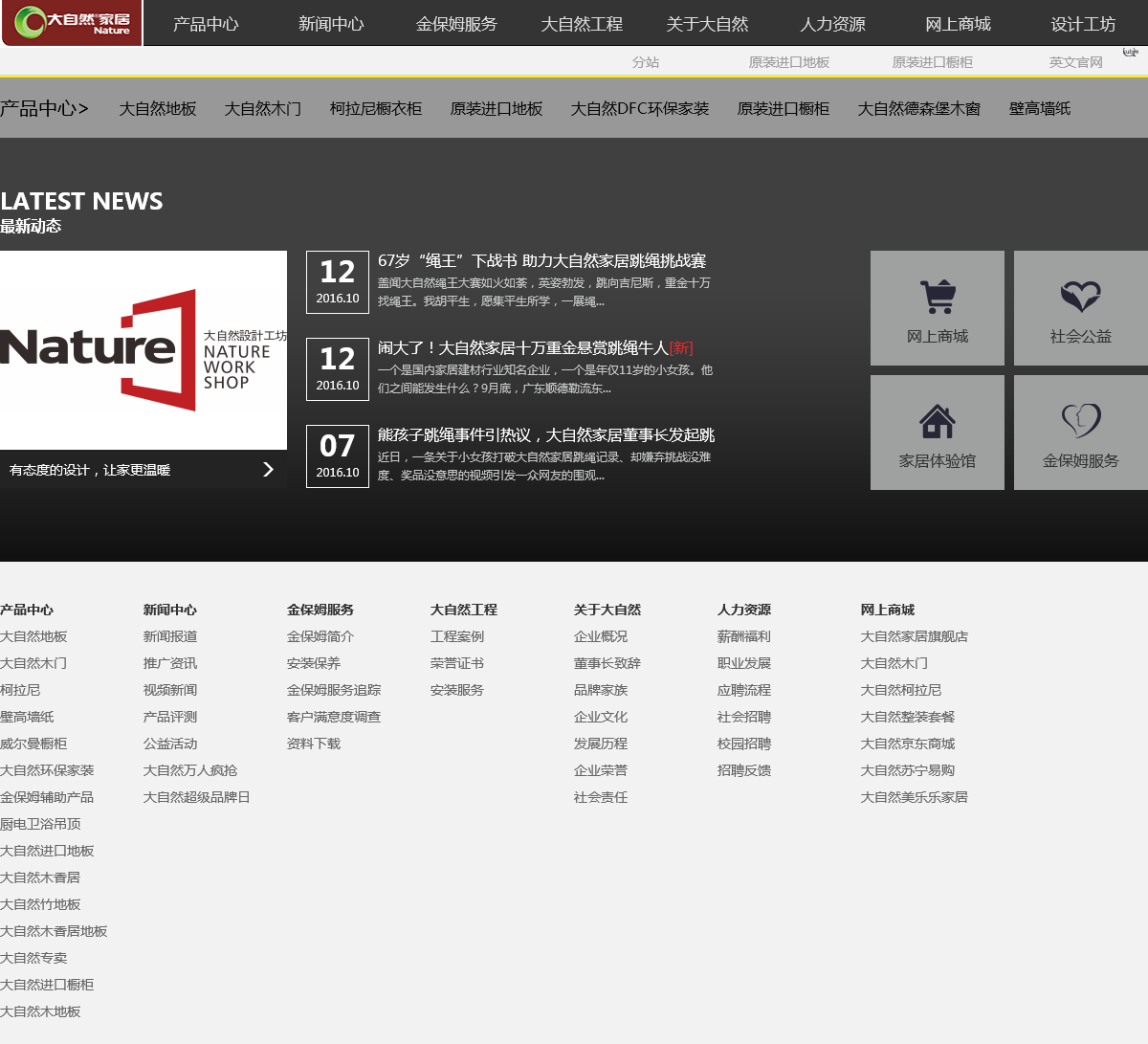The width and height of the screenshot is (1148, 1044).
Task: Click the arrow next to 有态度的设计 caption
Action: [x=268, y=469]
